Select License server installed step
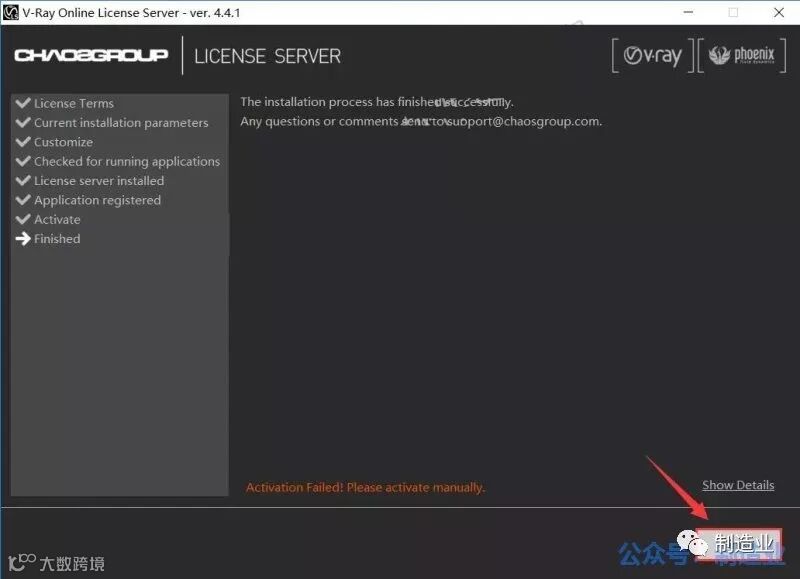Image resolution: width=800 pixels, height=579 pixels. [x=99, y=181]
